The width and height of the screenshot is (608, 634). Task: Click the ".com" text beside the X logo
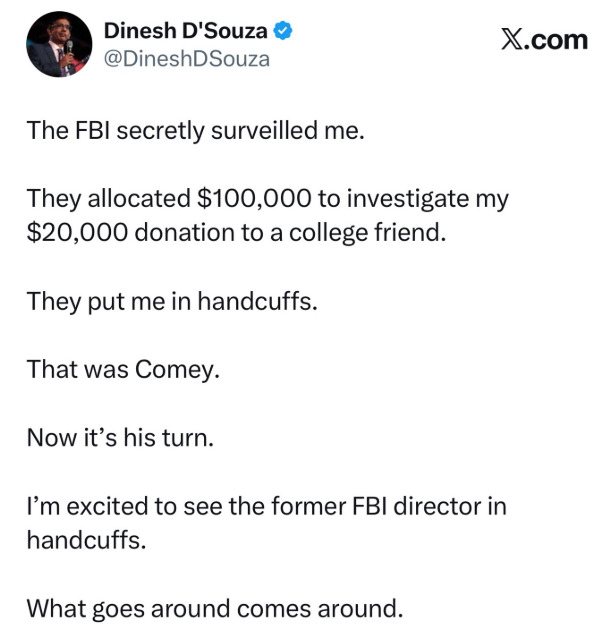(556, 40)
